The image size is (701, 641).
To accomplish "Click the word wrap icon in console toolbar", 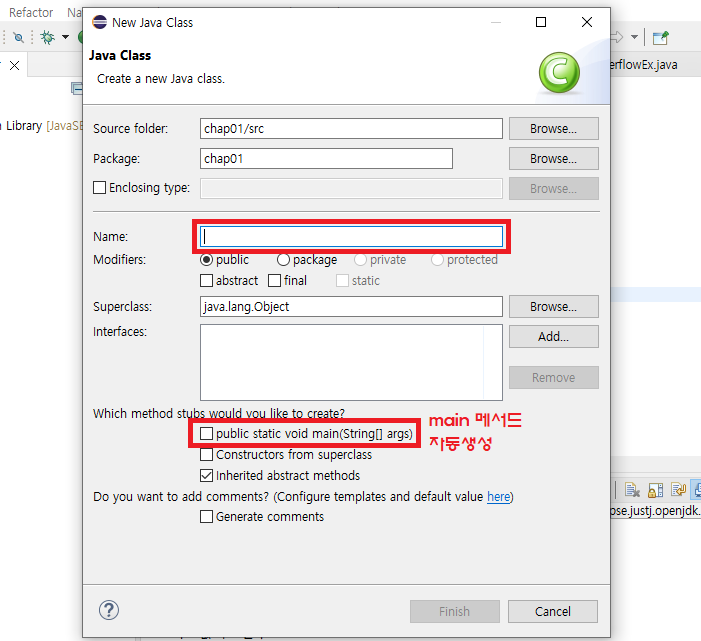I will [x=678, y=490].
